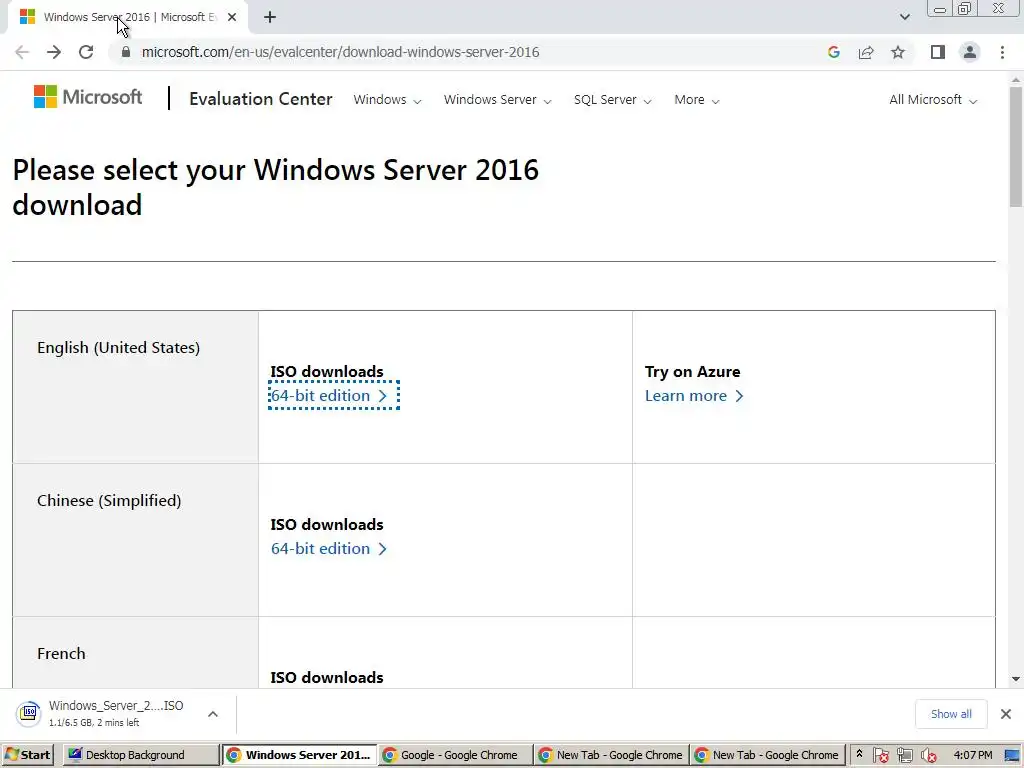The image size is (1024, 768).
Task: Open the tab search dropdown arrow
Action: coord(904,17)
